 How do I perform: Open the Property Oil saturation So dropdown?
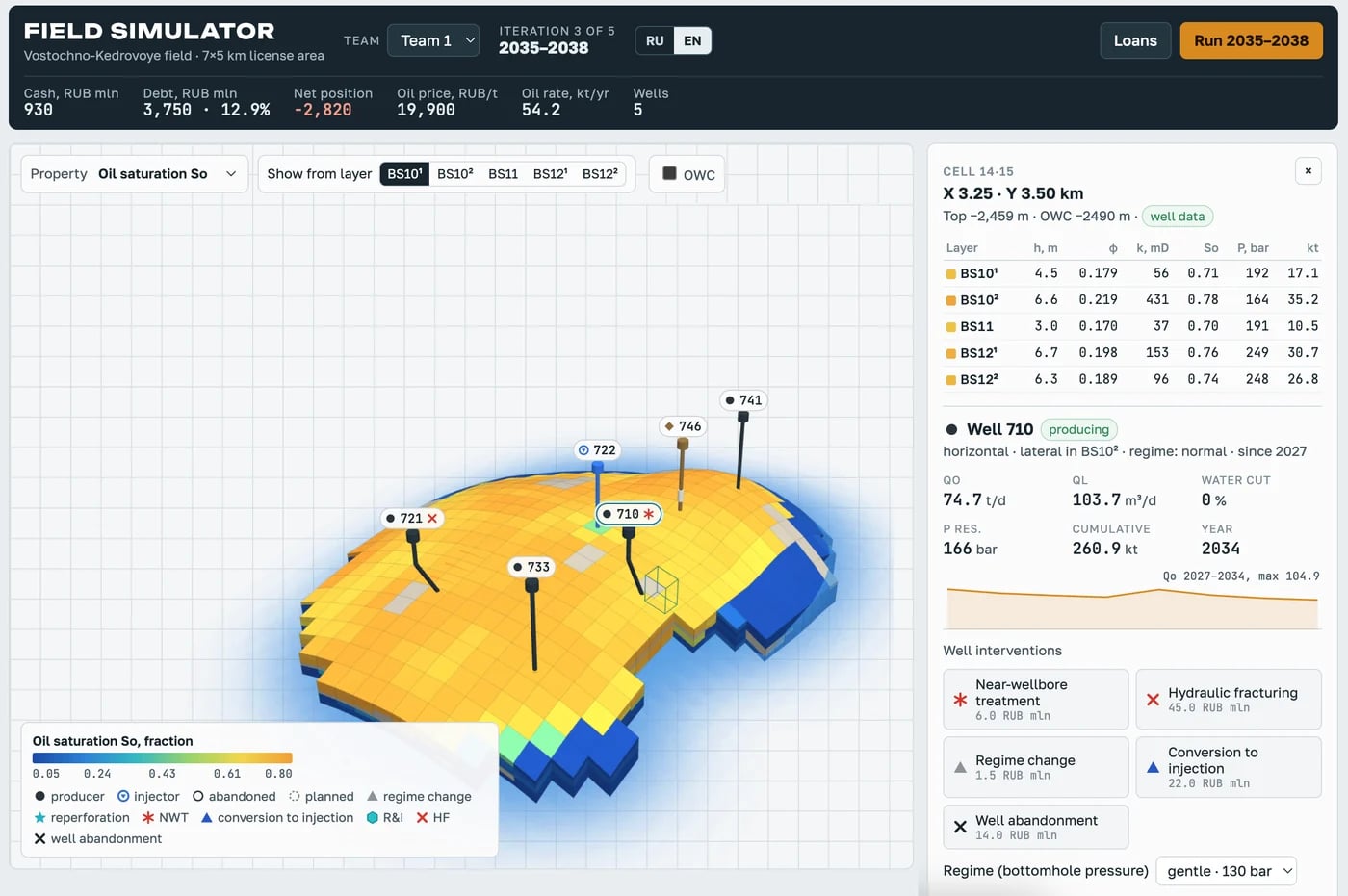(x=134, y=174)
